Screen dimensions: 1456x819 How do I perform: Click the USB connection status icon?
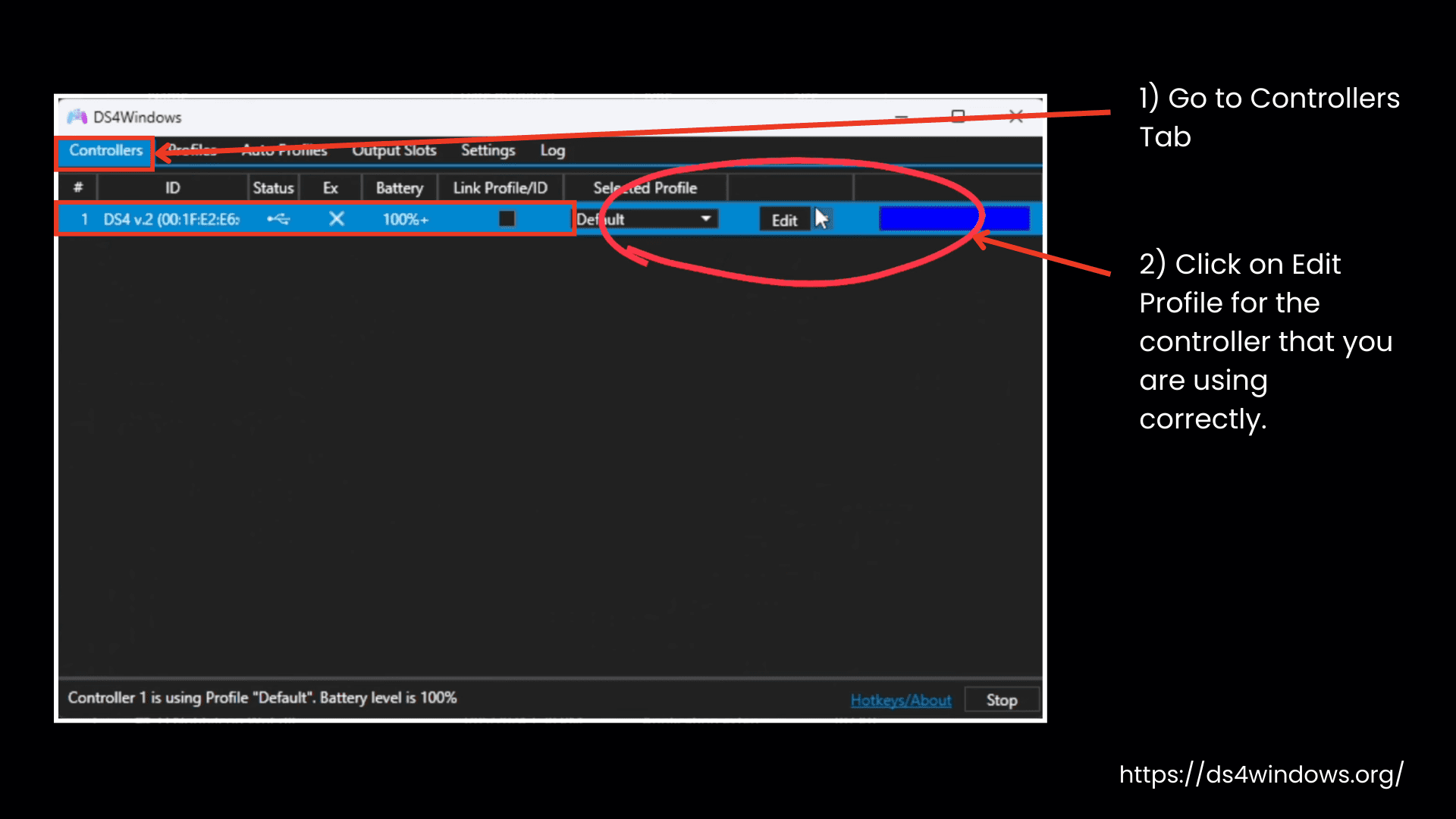pyautogui.click(x=278, y=219)
